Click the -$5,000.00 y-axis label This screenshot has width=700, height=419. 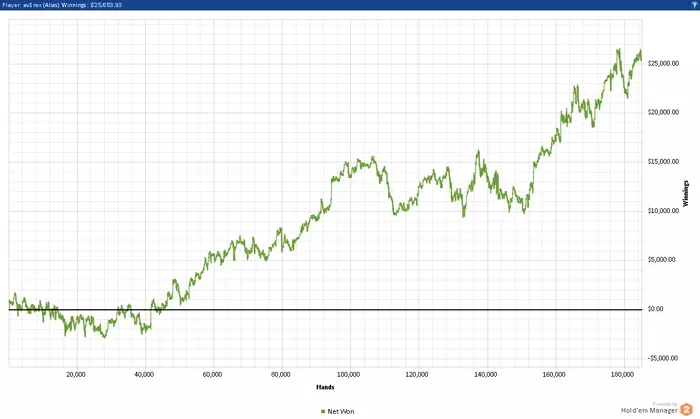[x=663, y=358]
